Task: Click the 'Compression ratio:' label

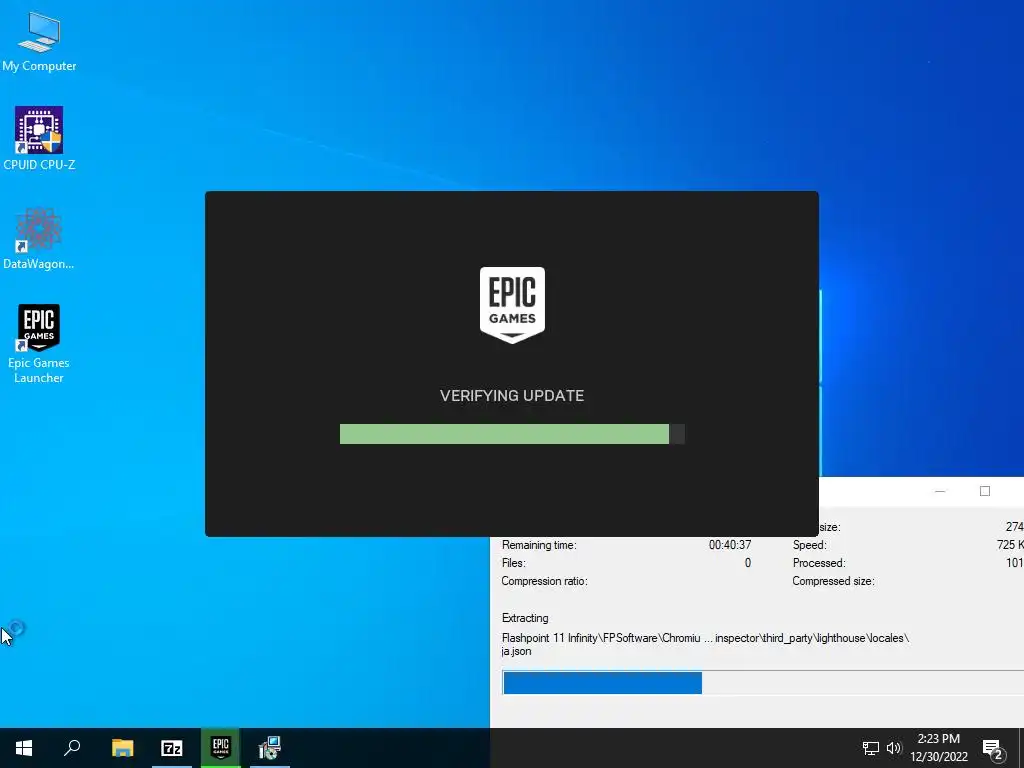Action: (x=545, y=581)
